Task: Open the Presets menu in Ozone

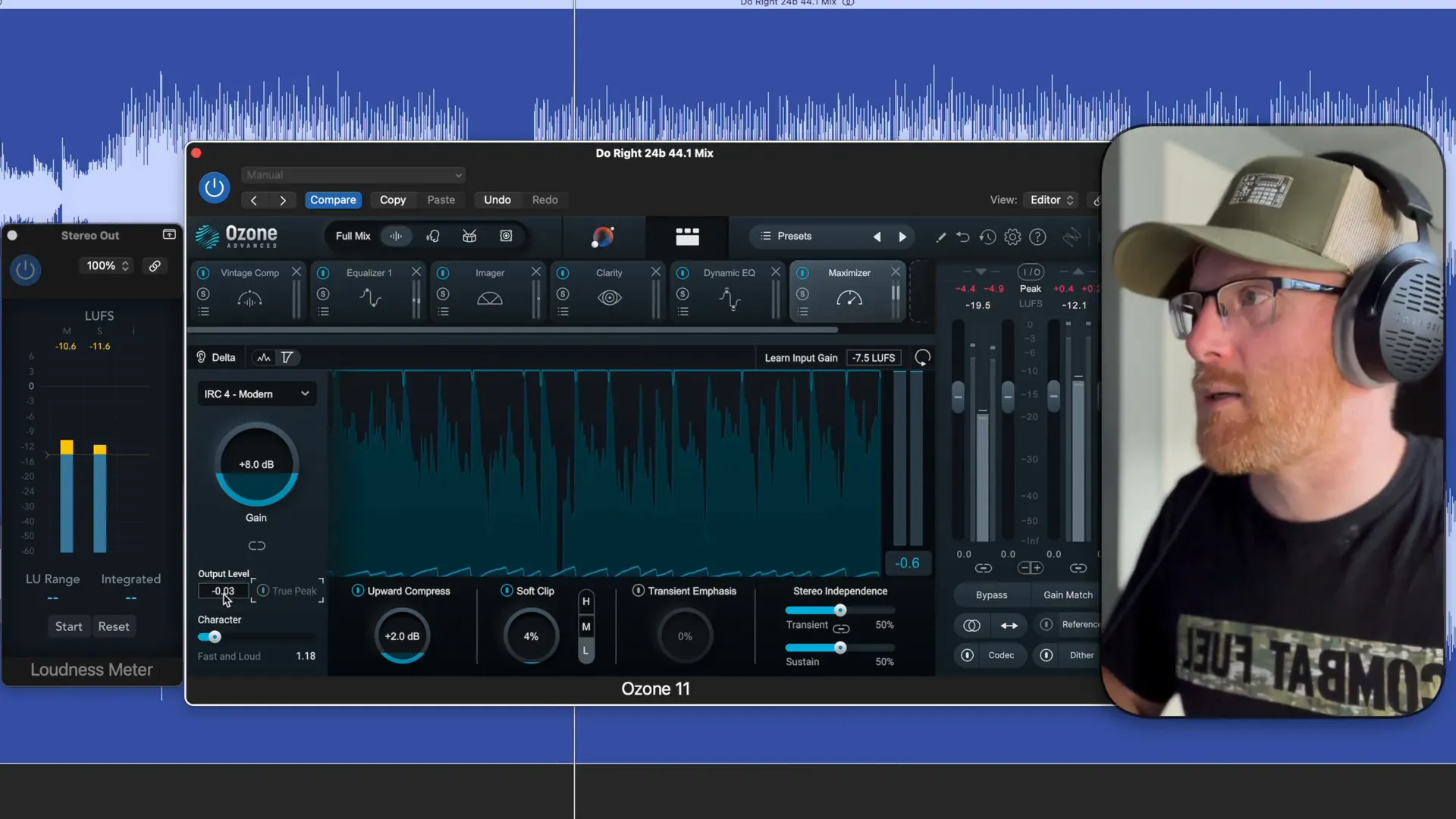Action: tap(794, 236)
